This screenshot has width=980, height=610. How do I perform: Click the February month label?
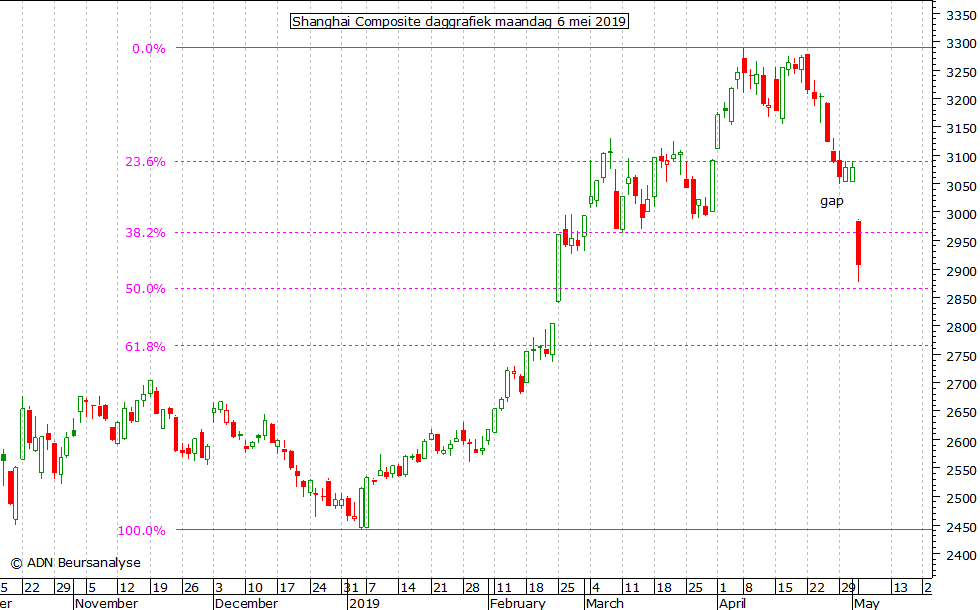click(x=518, y=603)
